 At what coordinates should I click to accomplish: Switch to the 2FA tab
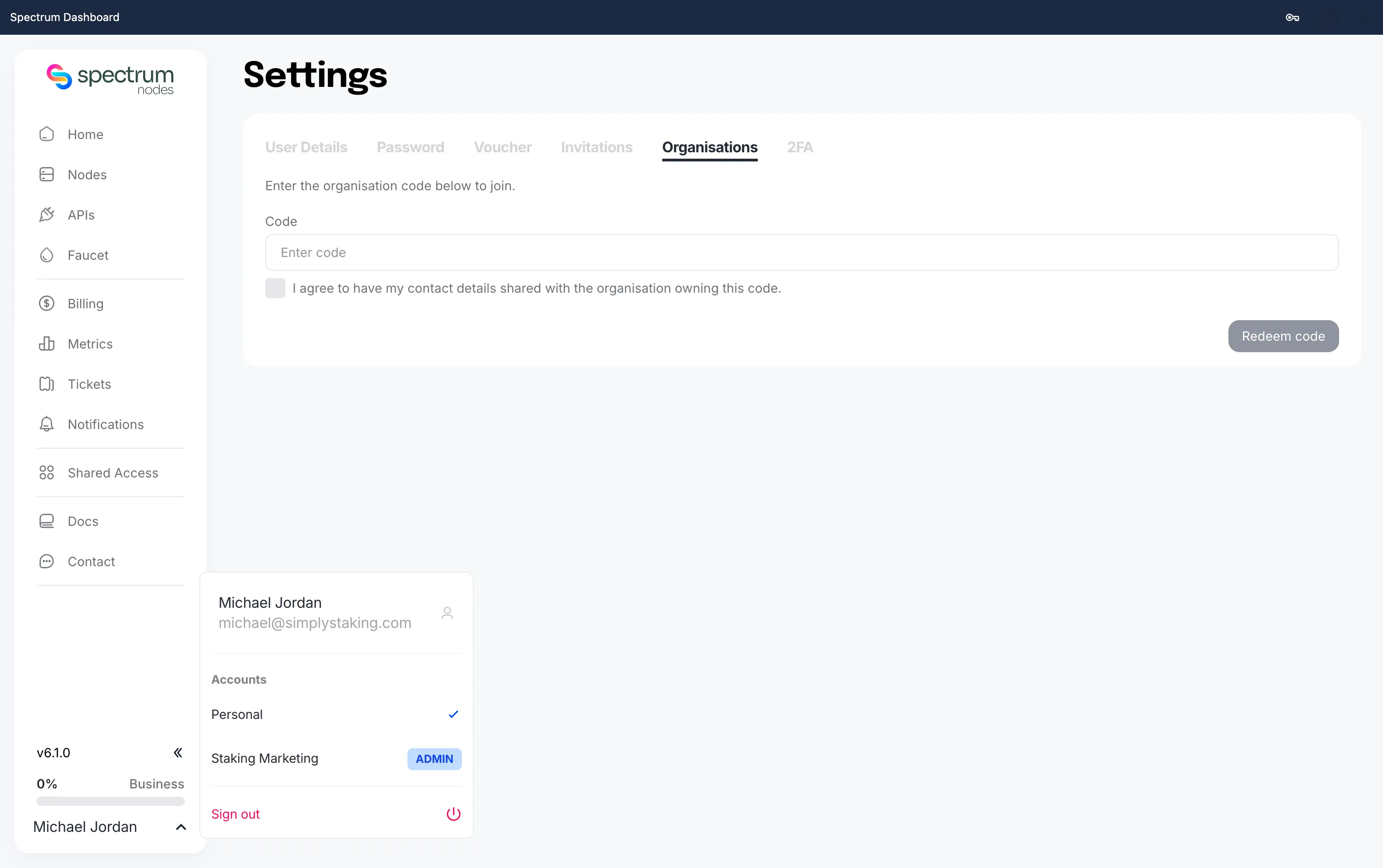tap(800, 148)
